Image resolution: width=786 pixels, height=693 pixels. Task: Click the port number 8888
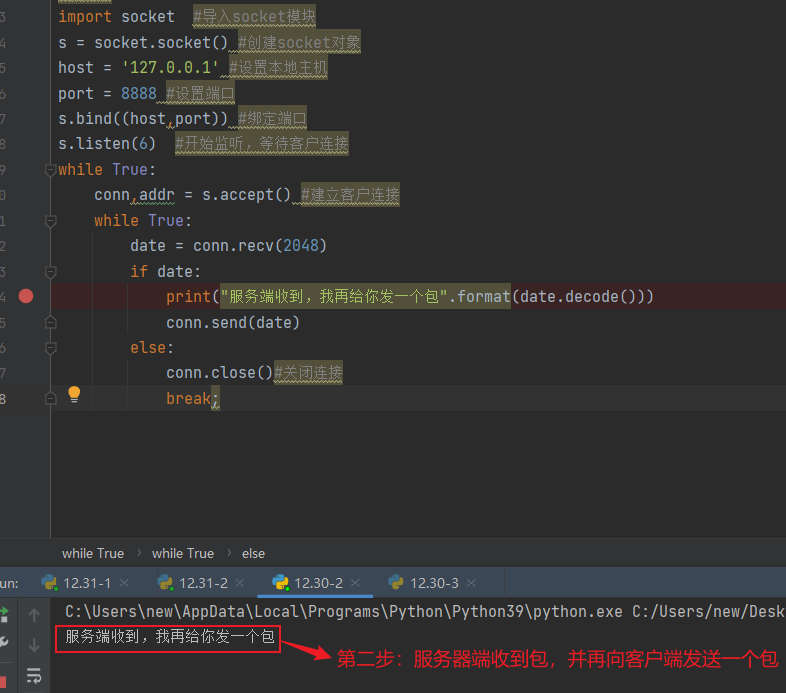pos(139,94)
